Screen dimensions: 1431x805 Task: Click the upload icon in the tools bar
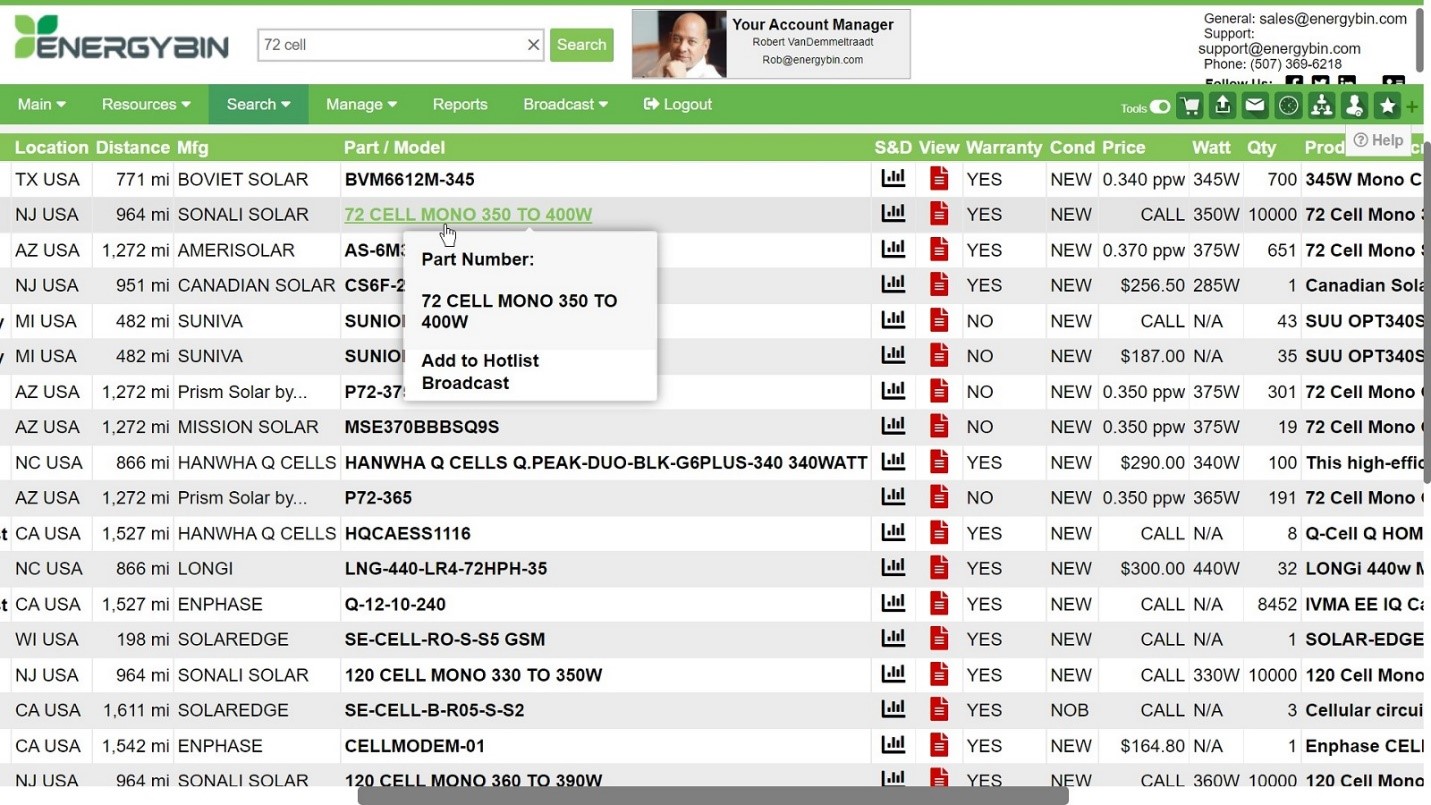[1222, 105]
